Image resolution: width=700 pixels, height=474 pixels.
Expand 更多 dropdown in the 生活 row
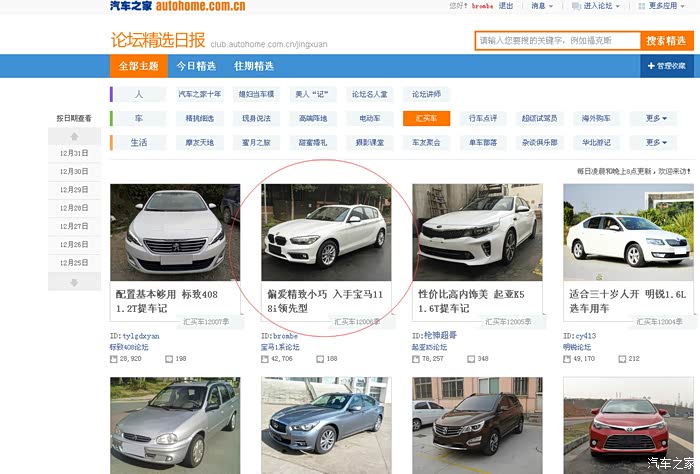coord(654,143)
